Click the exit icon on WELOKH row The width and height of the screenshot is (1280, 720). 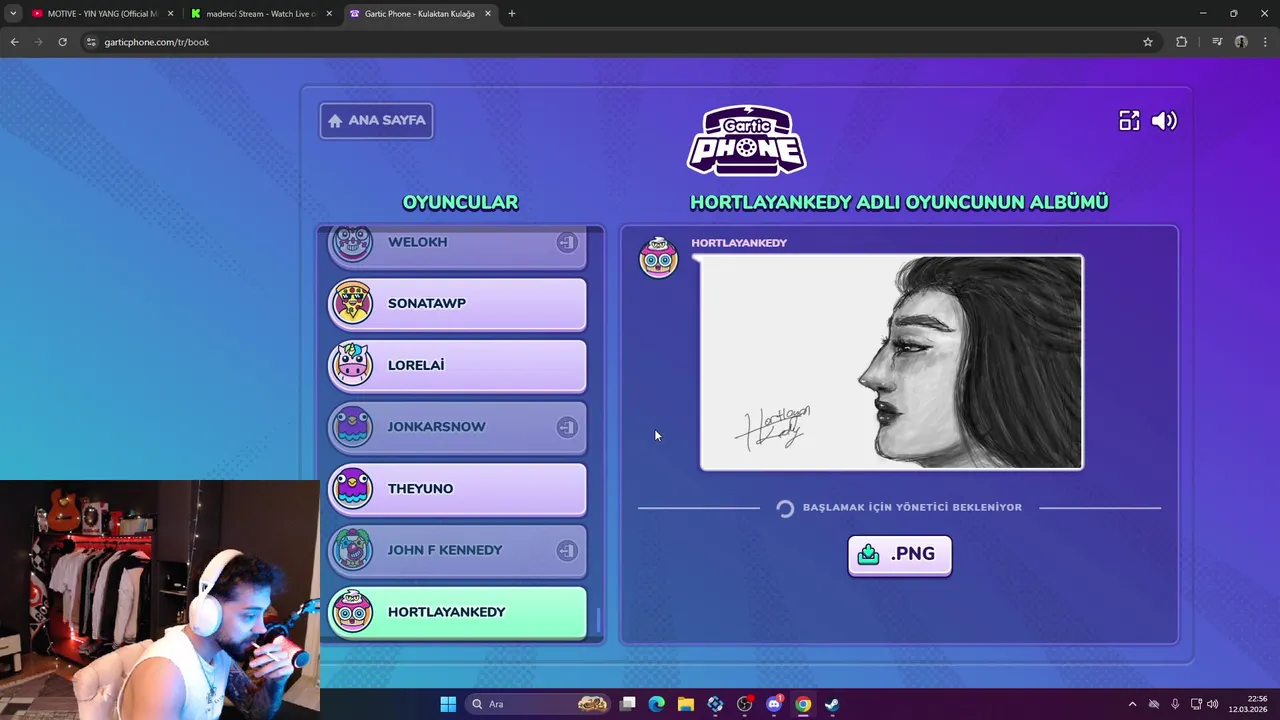pyautogui.click(x=567, y=242)
